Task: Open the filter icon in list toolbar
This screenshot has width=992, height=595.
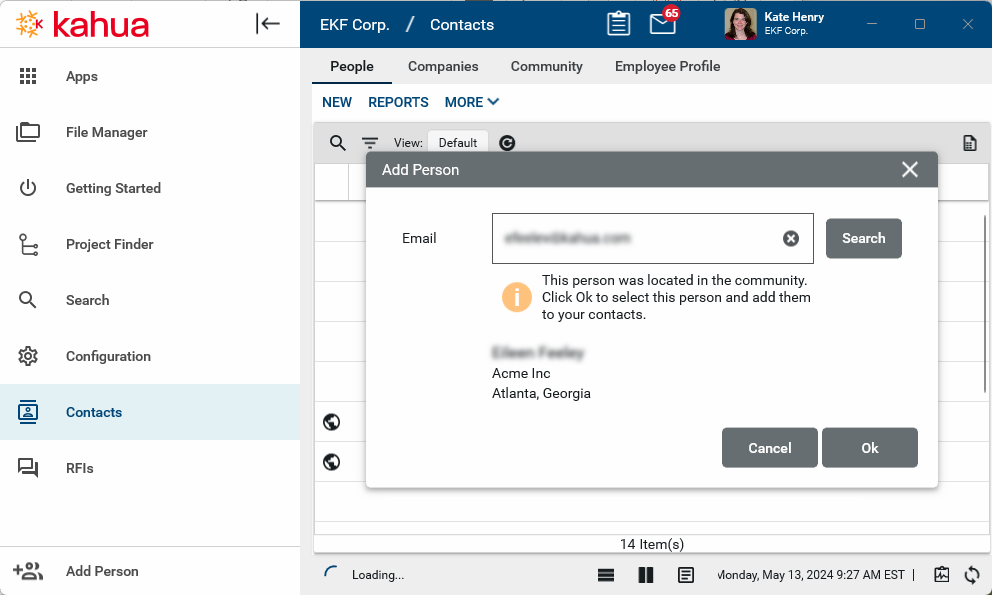Action: [x=370, y=143]
